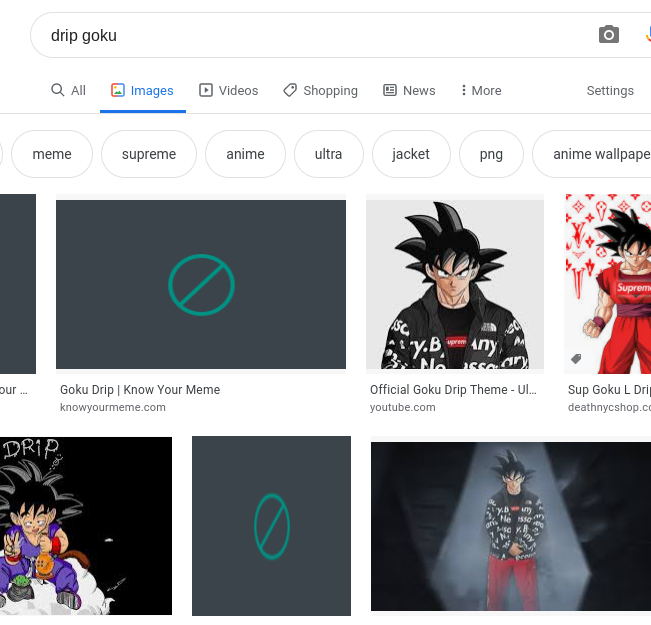Expand the More menu

pos(481,90)
